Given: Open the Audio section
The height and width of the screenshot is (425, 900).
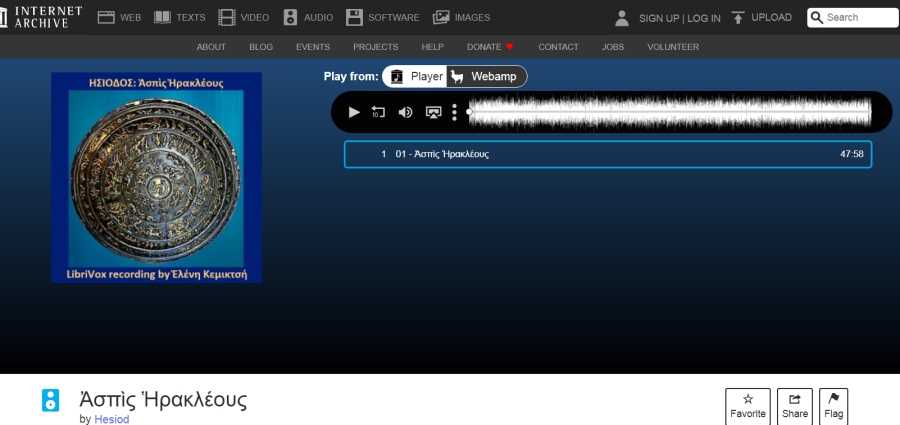Looking at the screenshot, I should 307,17.
